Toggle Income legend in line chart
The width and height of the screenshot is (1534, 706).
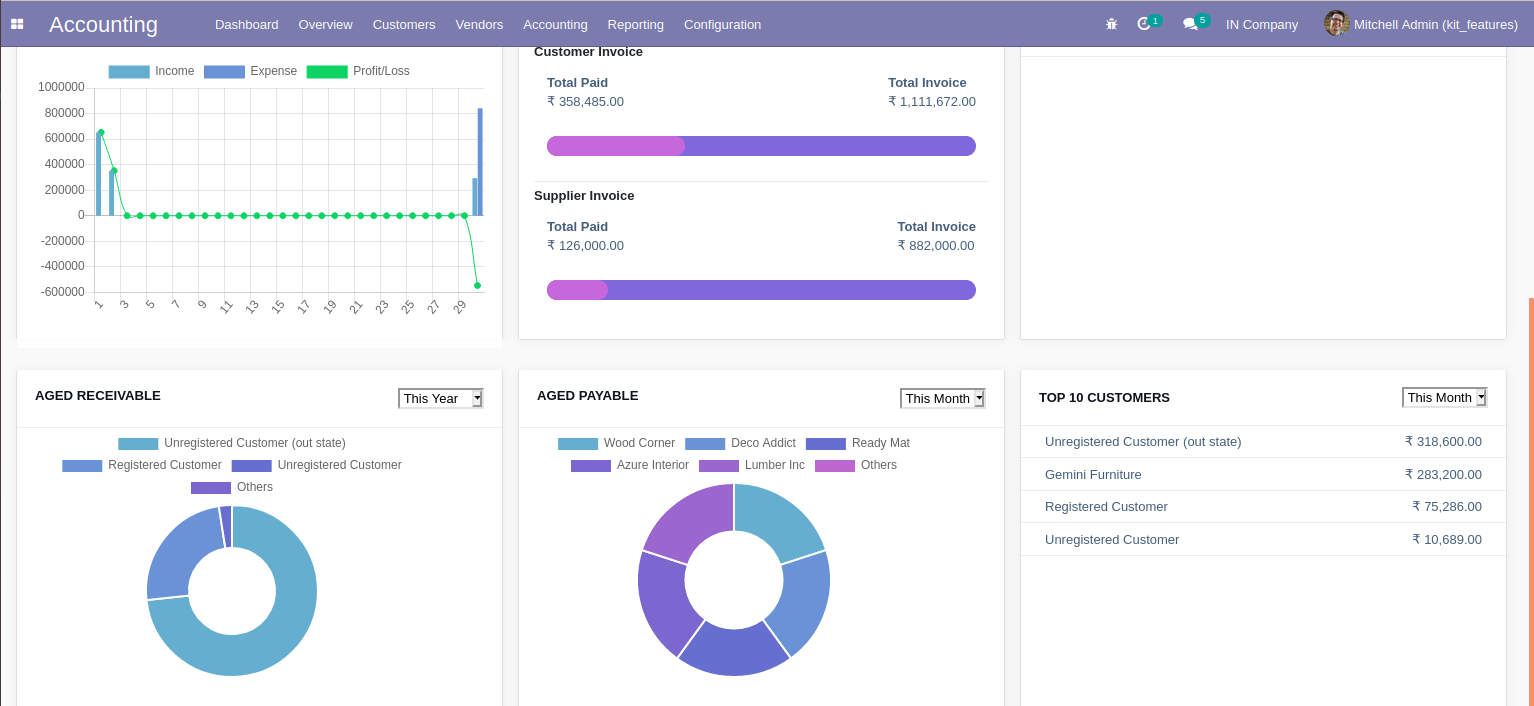click(x=152, y=71)
